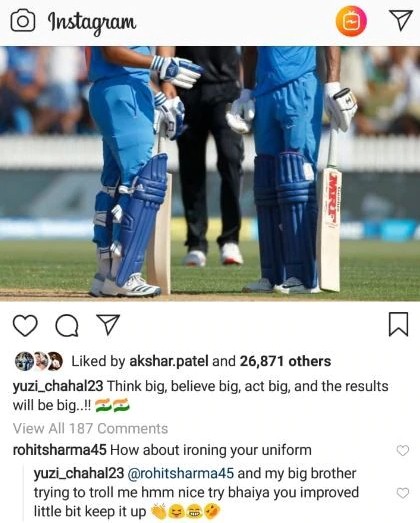Share the post using paper plane below photo
Viewport: 420px width, 523px height.
(108, 324)
